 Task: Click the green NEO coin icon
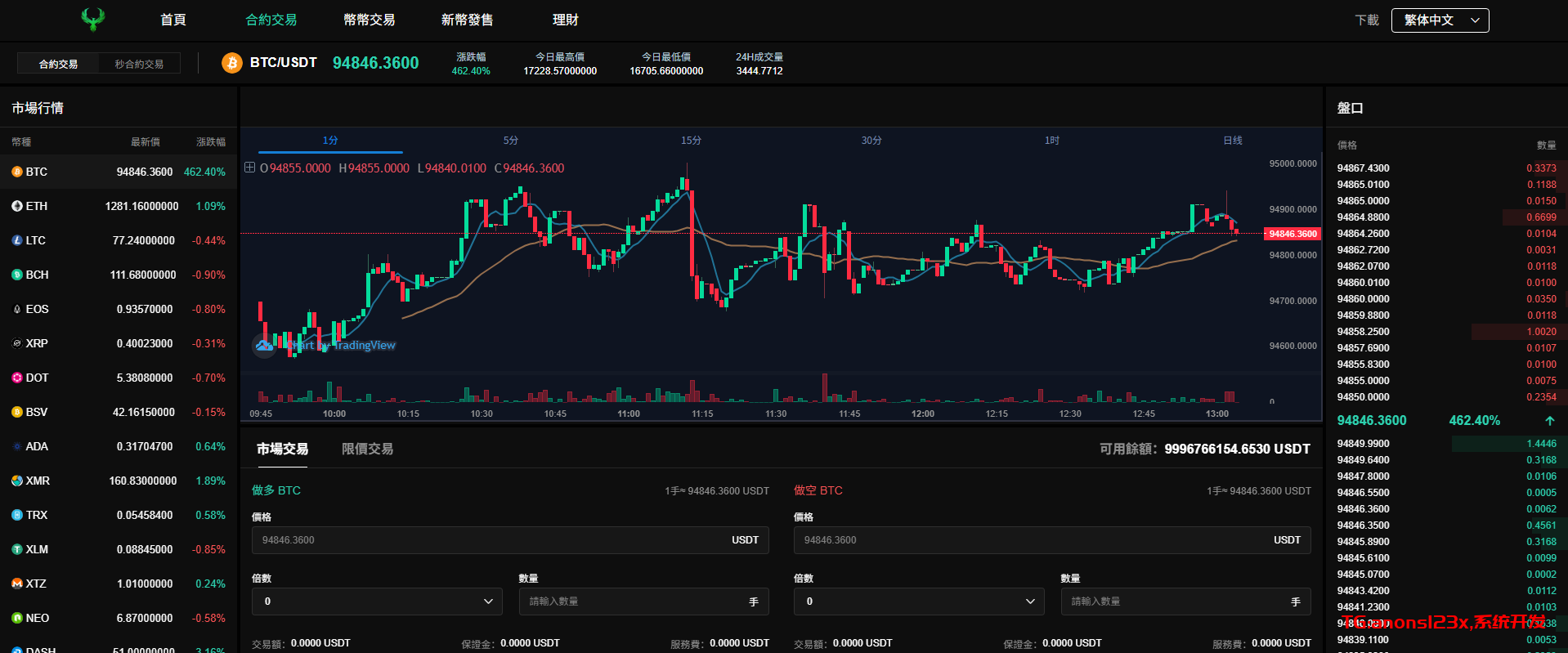tap(17, 618)
